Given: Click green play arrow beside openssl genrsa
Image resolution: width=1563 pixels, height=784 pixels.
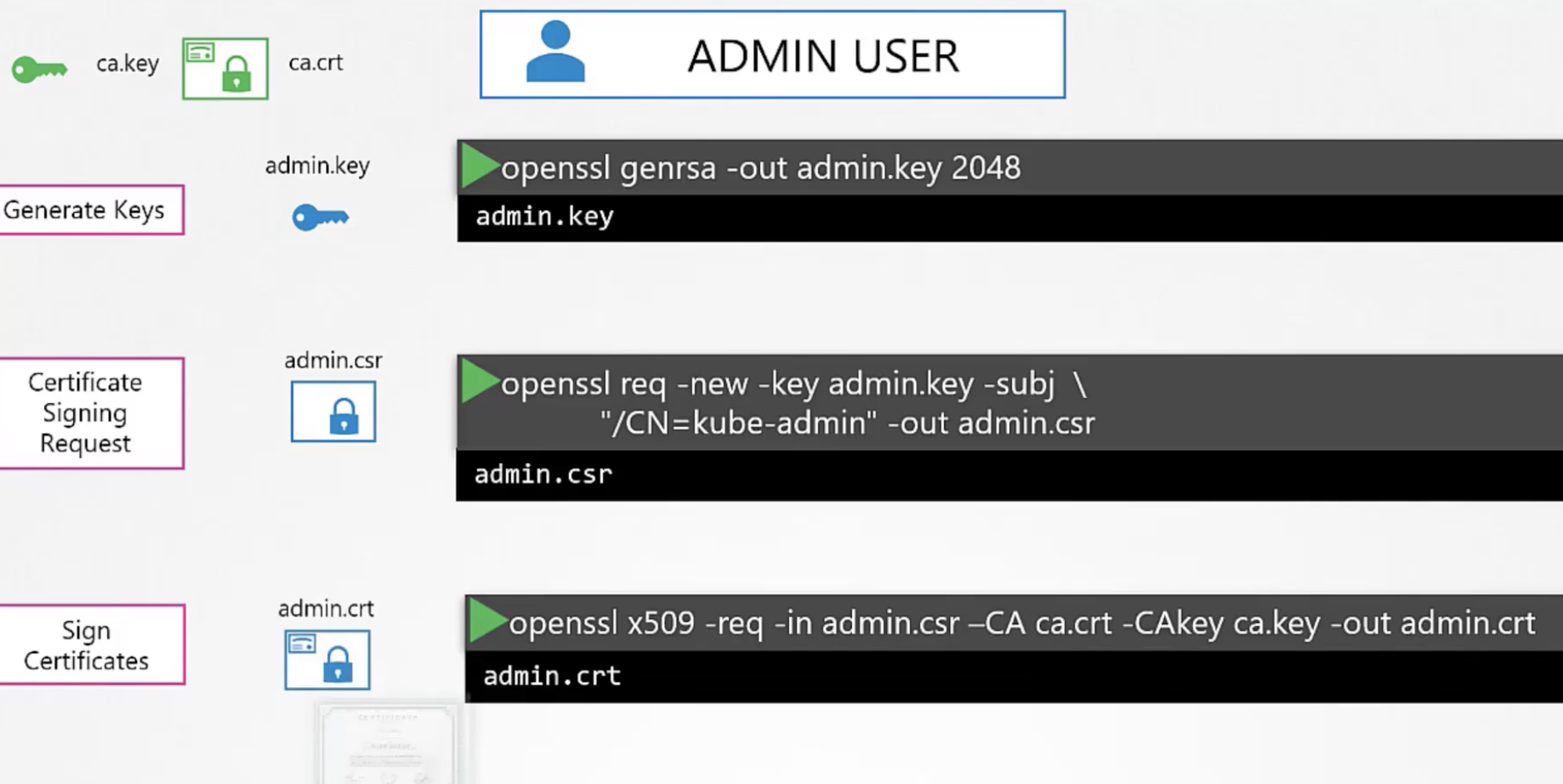Looking at the screenshot, I should click(479, 167).
